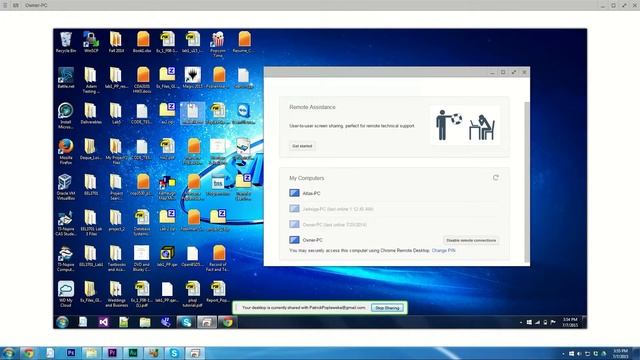Viewport: 640px width, 360px height.
Task: Click Get started under Remote Assistance
Action: 302,146
